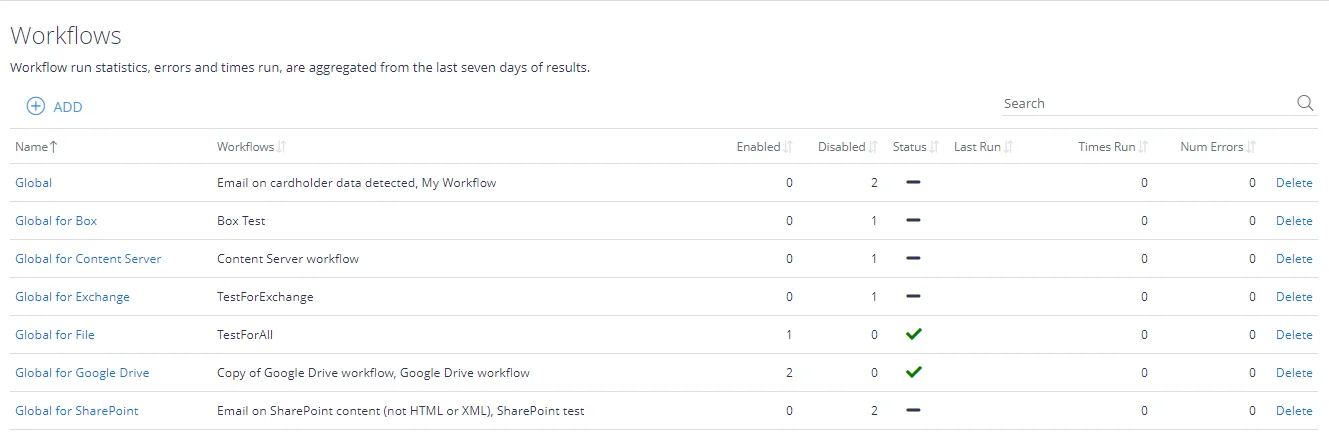The height and width of the screenshot is (437, 1329).
Task: Click Disabled count 1 for Global for Exchange
Action: coord(874,297)
